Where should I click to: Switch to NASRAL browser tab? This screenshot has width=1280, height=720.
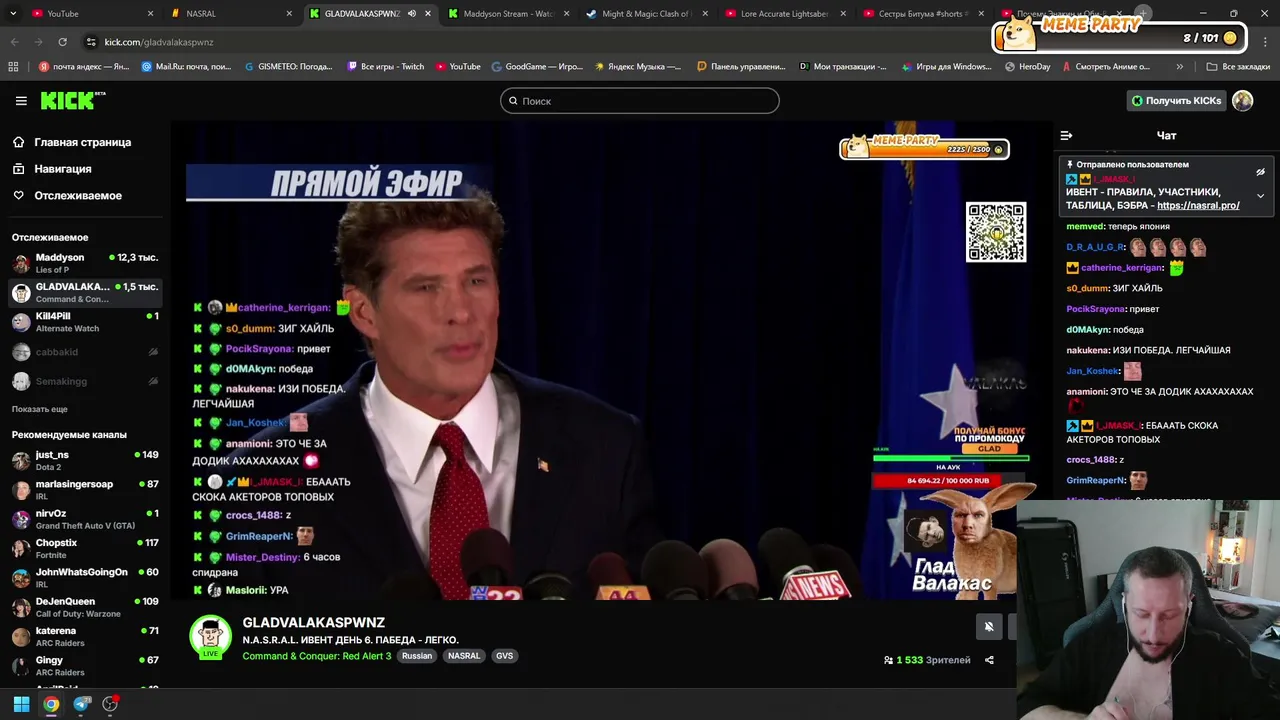click(225, 14)
